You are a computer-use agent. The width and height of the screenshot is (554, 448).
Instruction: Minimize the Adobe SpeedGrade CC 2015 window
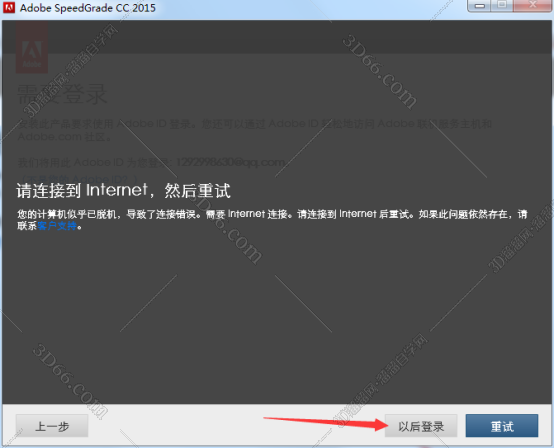(479, 5)
